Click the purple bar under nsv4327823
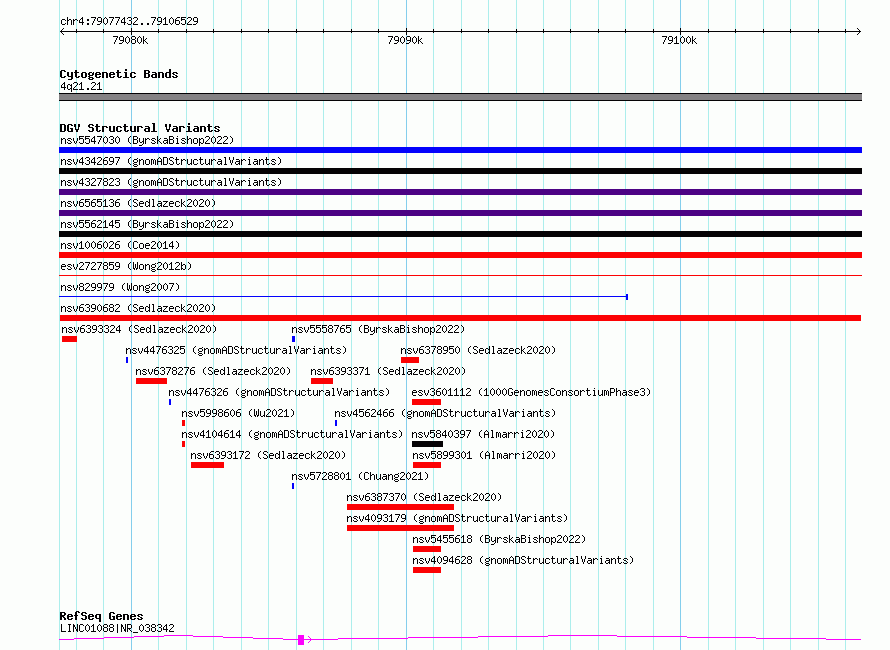 pyautogui.click(x=460, y=192)
